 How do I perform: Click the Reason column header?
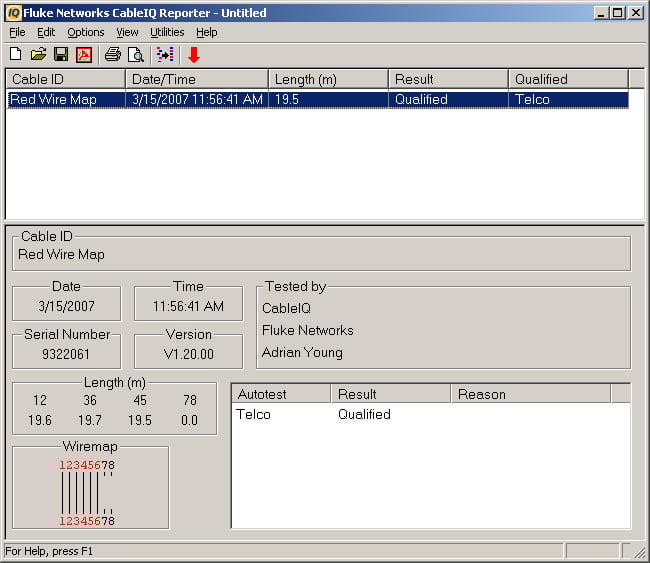(531, 394)
